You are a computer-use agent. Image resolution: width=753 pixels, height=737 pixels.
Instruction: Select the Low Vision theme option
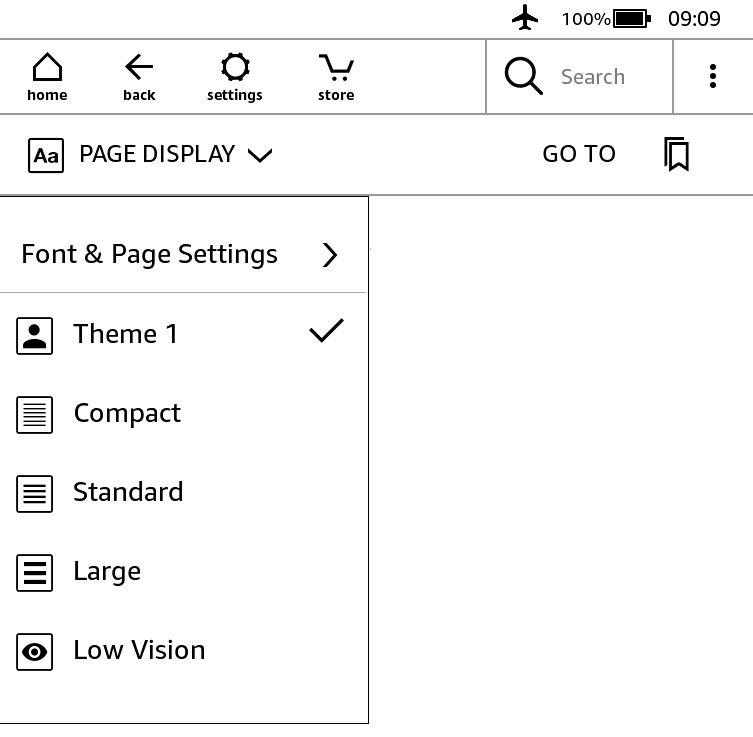tap(139, 650)
